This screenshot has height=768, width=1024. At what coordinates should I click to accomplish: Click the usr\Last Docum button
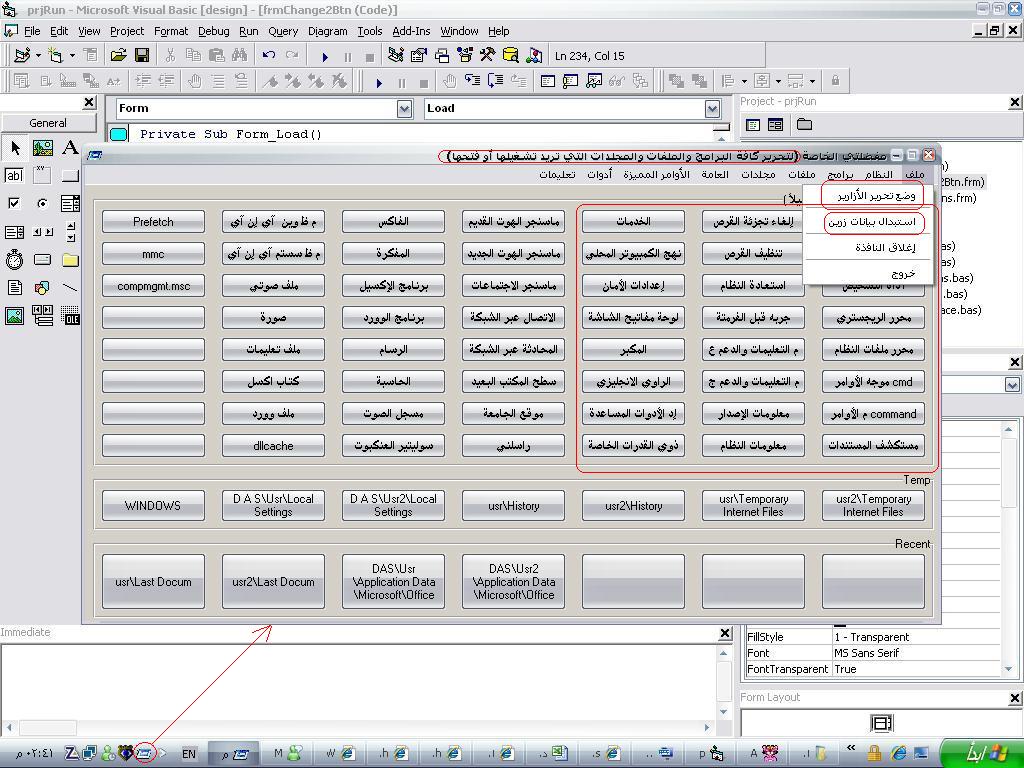(x=153, y=582)
